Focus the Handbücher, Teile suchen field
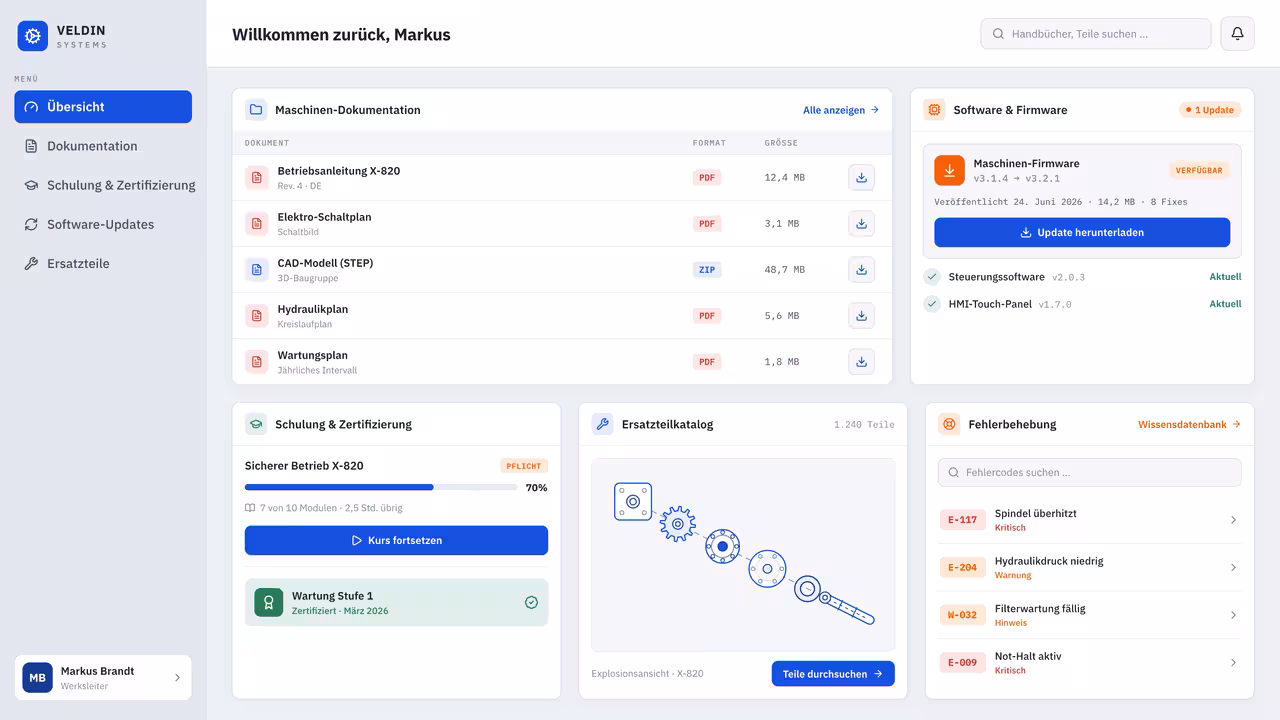 click(1096, 33)
